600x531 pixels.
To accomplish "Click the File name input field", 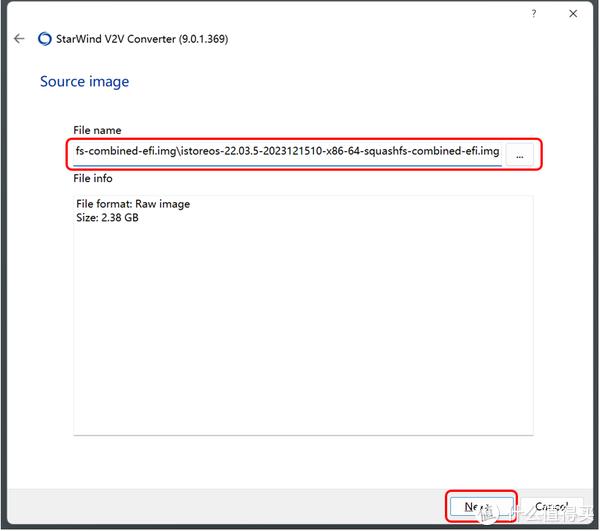I will pyautogui.click(x=287, y=152).
